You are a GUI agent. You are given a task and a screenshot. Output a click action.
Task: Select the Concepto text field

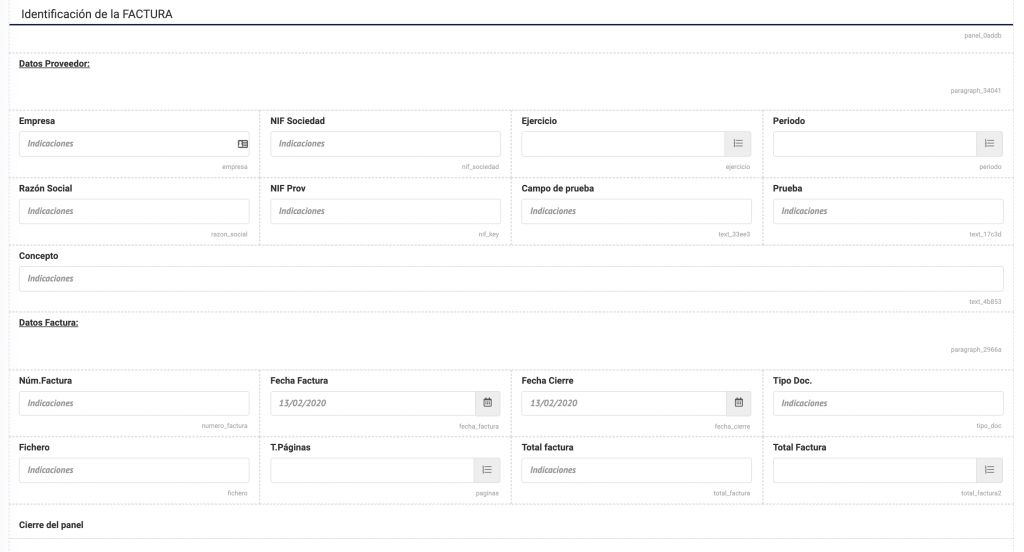(x=511, y=279)
